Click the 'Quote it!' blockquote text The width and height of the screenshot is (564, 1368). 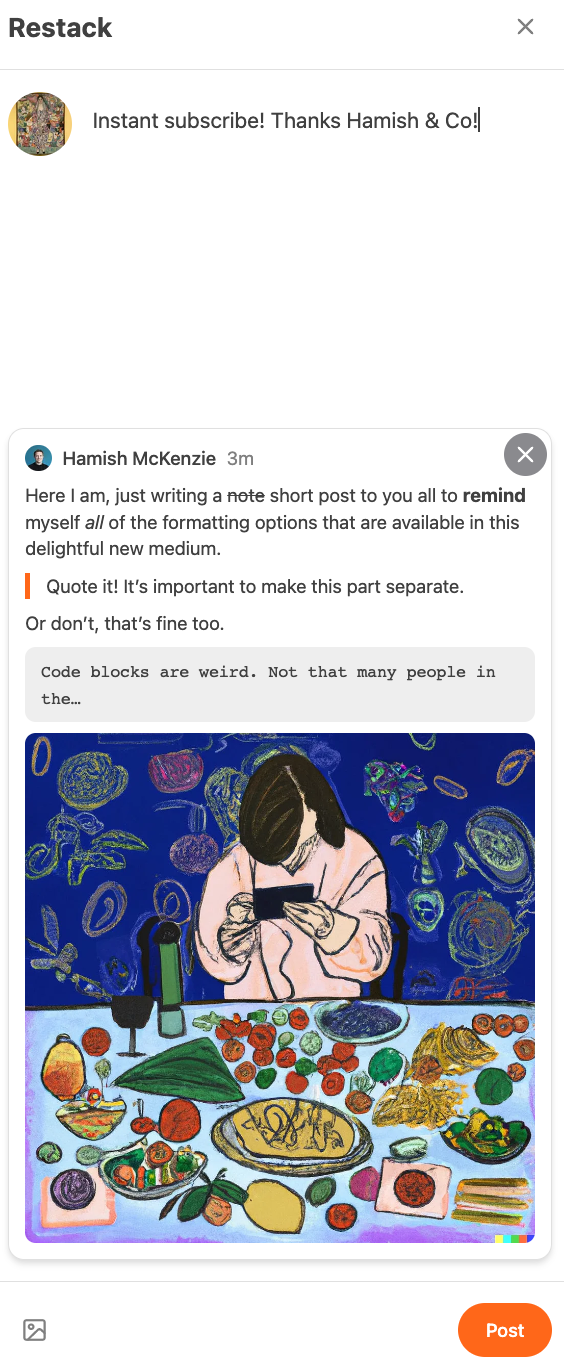click(255, 587)
